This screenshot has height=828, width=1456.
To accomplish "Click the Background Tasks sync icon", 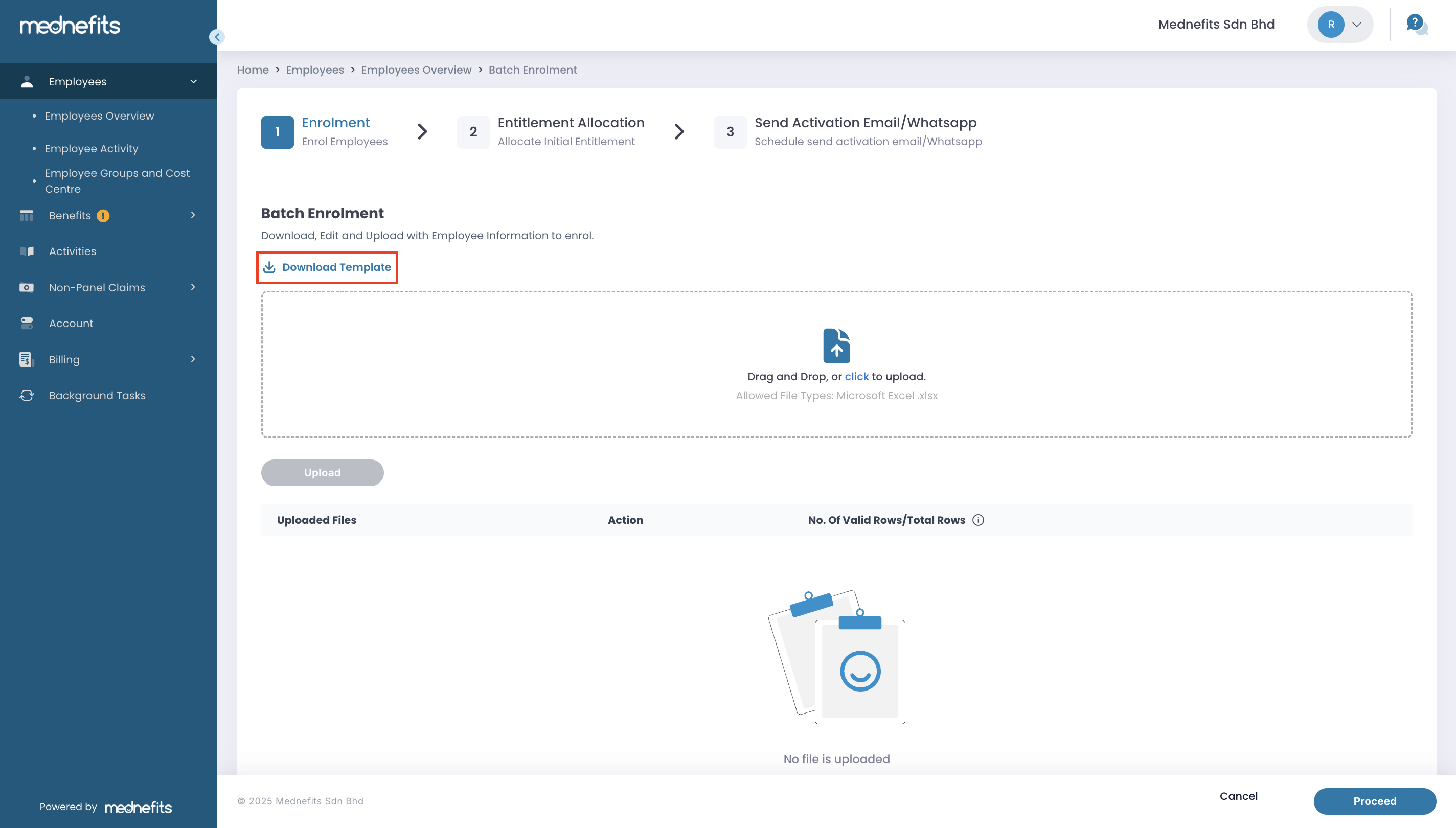I will 27,395.
